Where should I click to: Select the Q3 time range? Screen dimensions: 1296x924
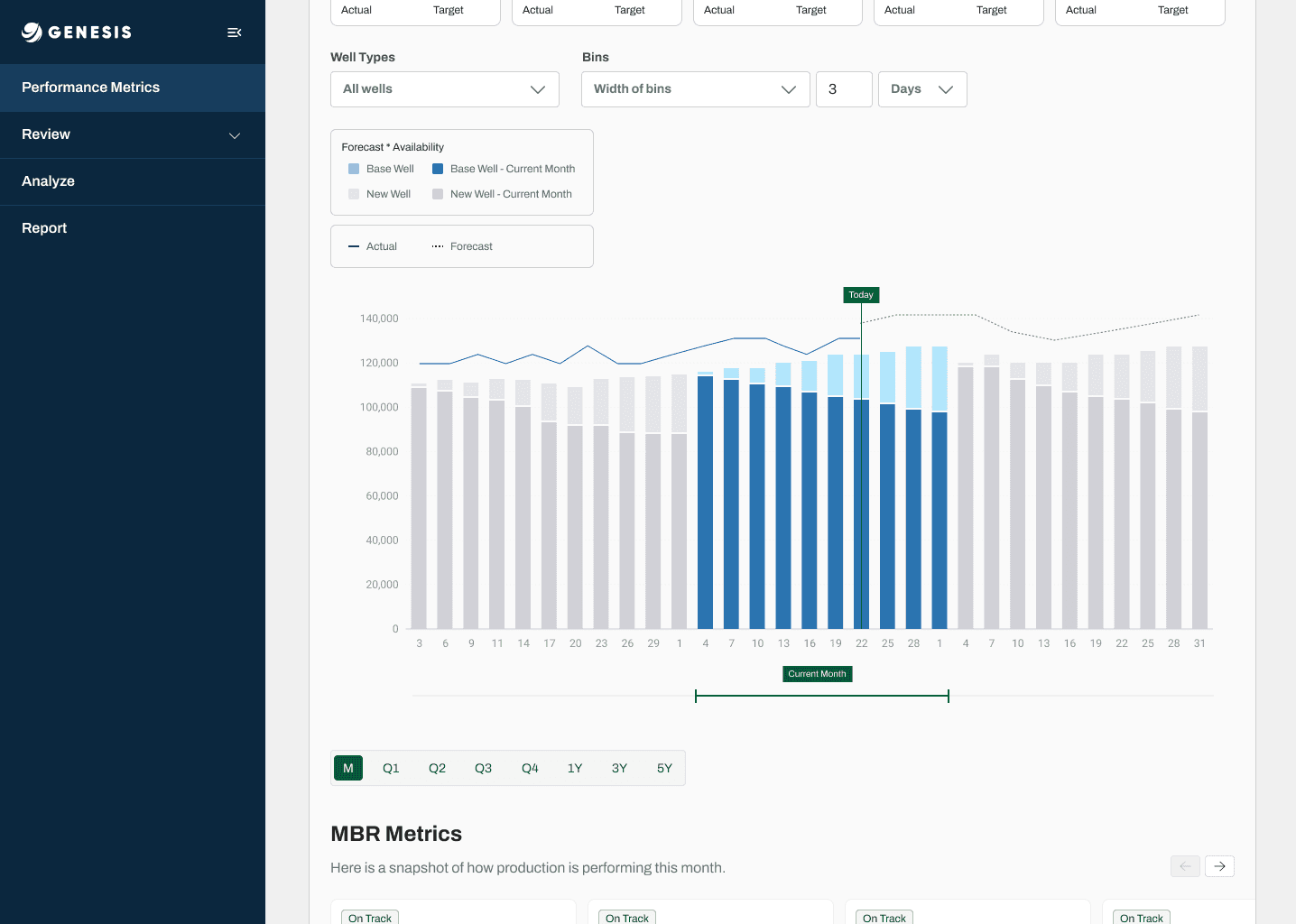[x=484, y=768]
